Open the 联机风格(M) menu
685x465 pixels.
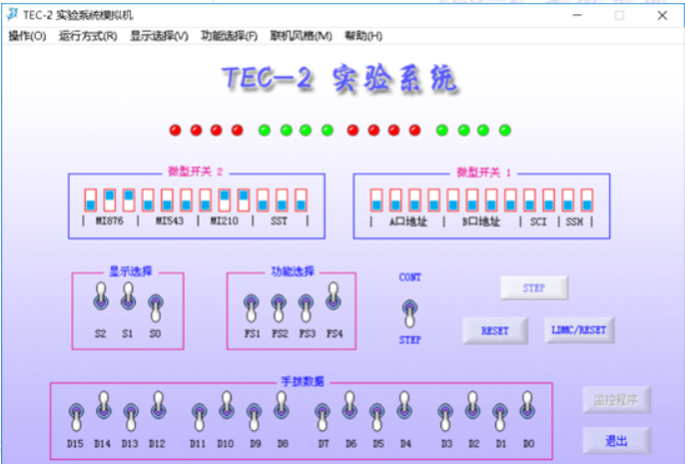point(301,36)
